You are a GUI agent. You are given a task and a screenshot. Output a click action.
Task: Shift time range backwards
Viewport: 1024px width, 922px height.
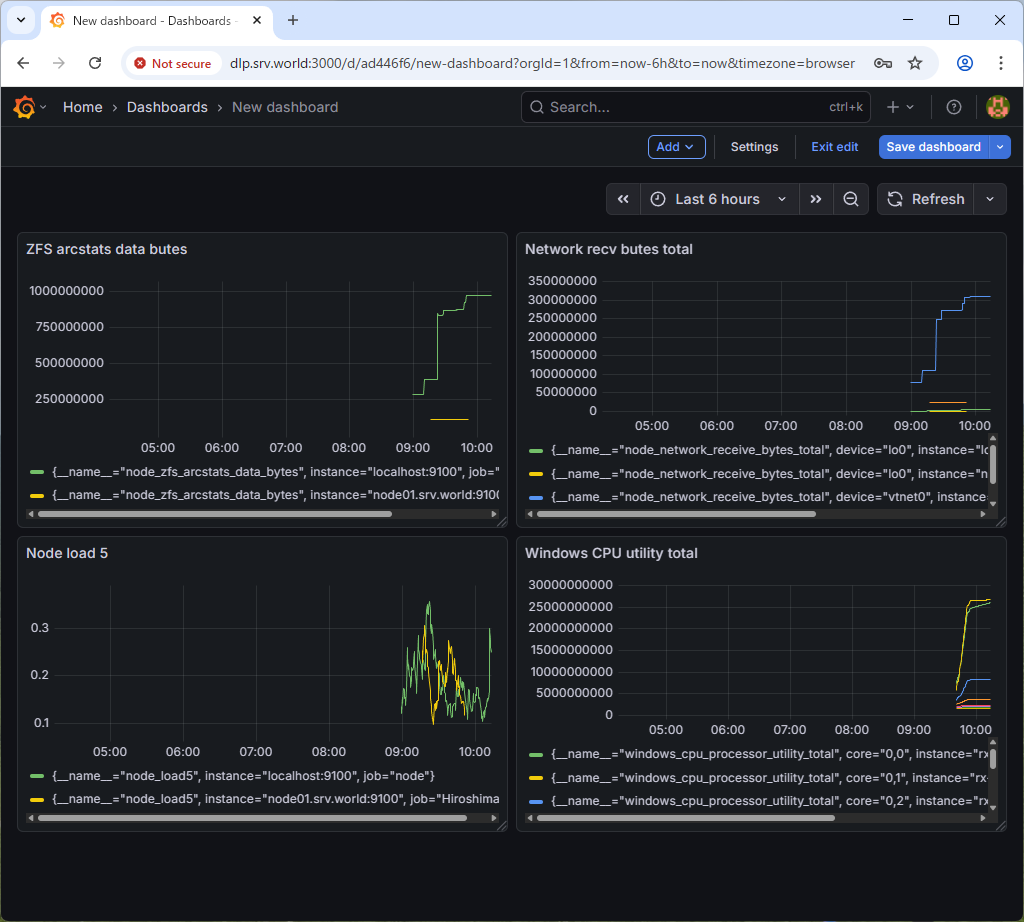[623, 199]
